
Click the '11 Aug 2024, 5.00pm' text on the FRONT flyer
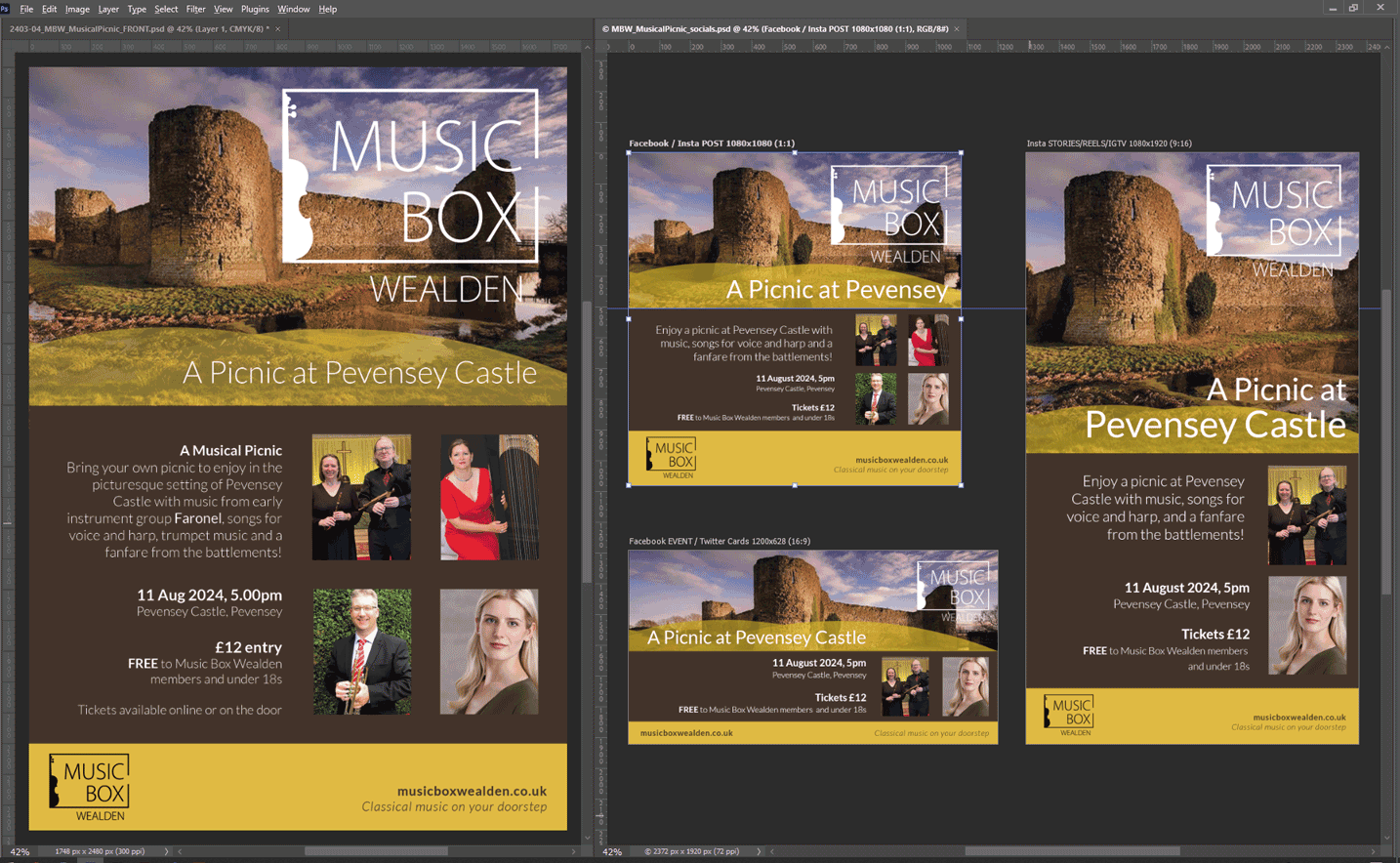coord(209,595)
